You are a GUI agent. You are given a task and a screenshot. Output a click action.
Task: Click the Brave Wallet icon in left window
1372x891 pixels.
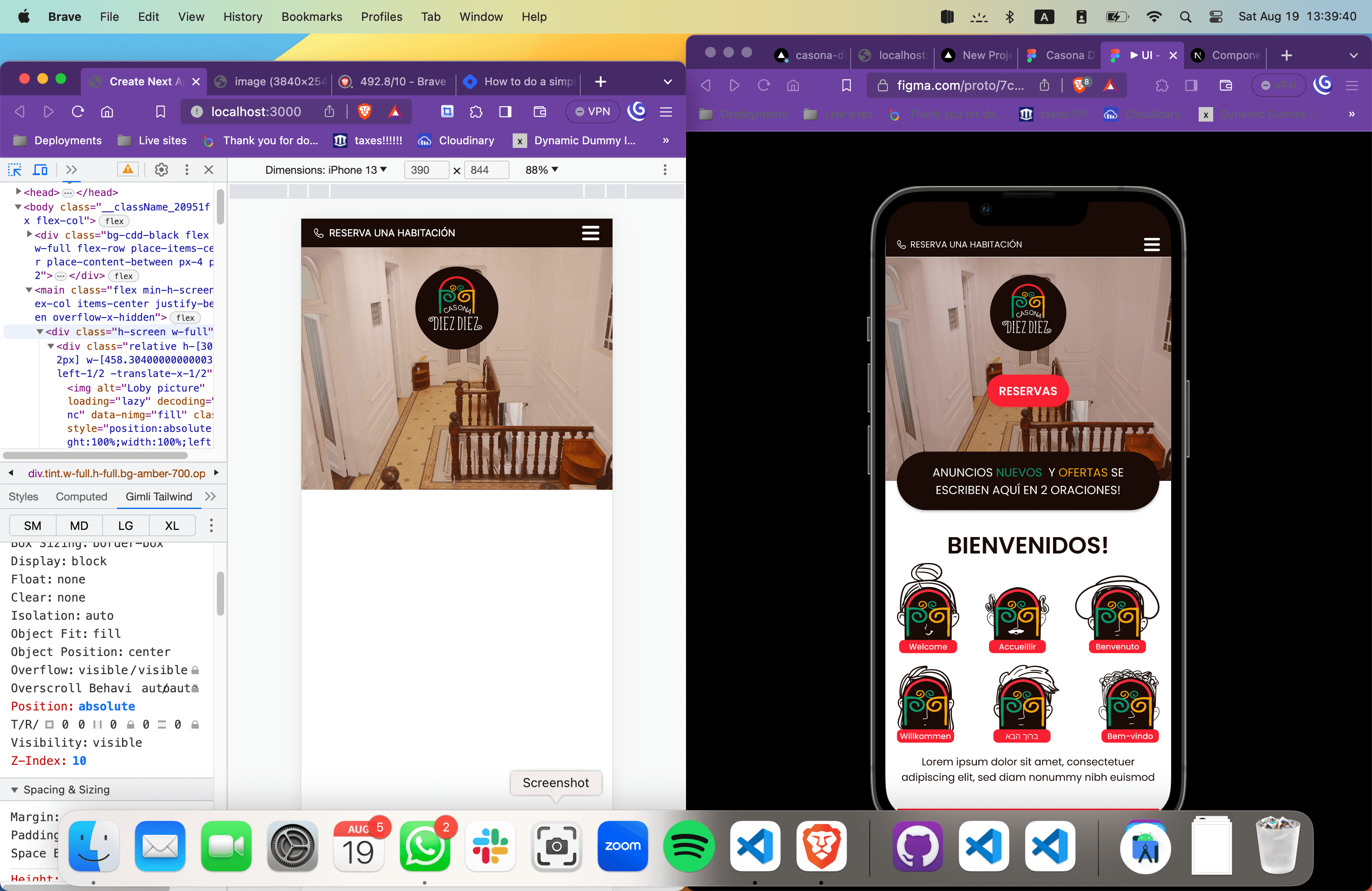tap(539, 111)
